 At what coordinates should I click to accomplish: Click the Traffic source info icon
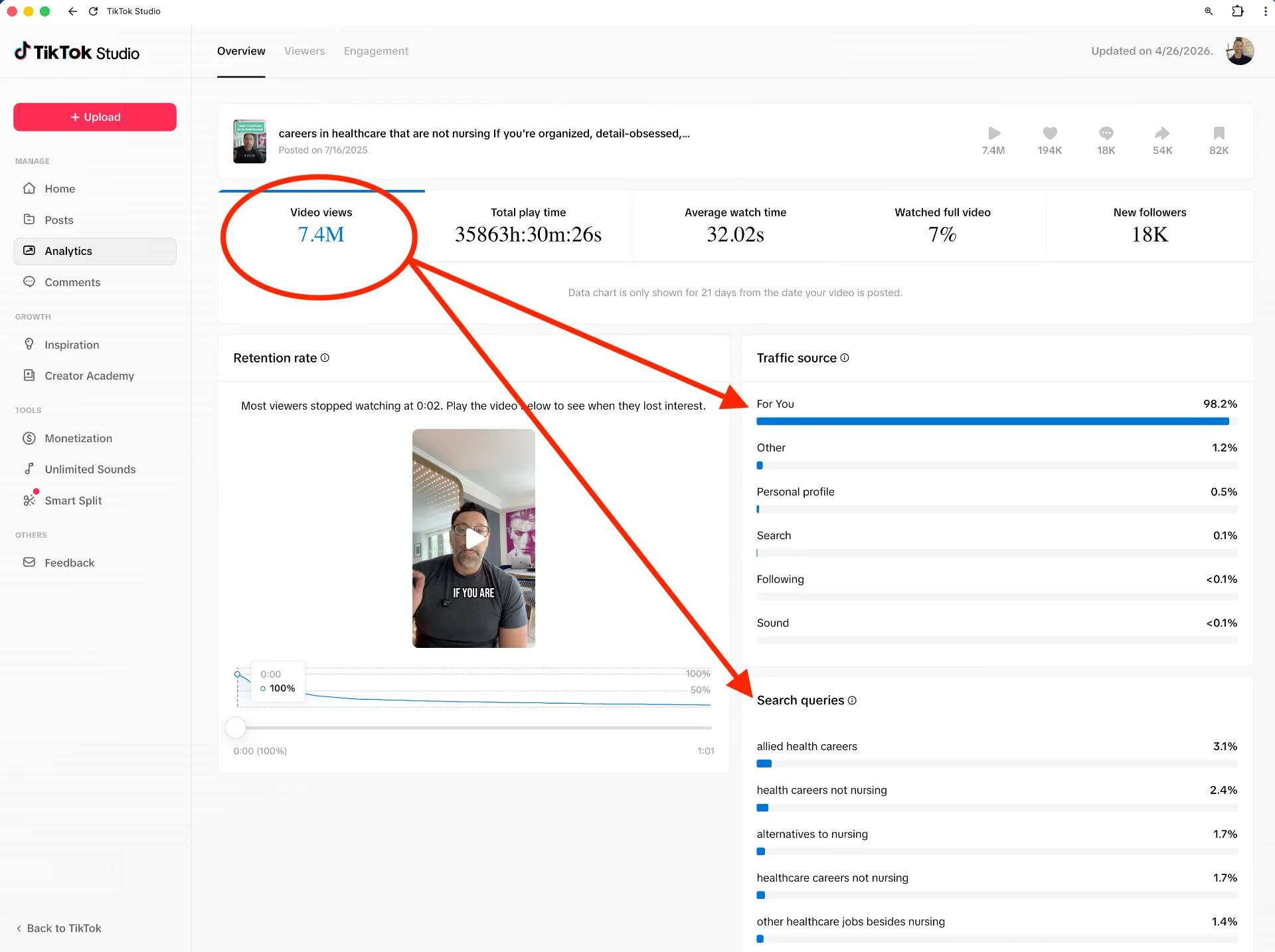[845, 358]
